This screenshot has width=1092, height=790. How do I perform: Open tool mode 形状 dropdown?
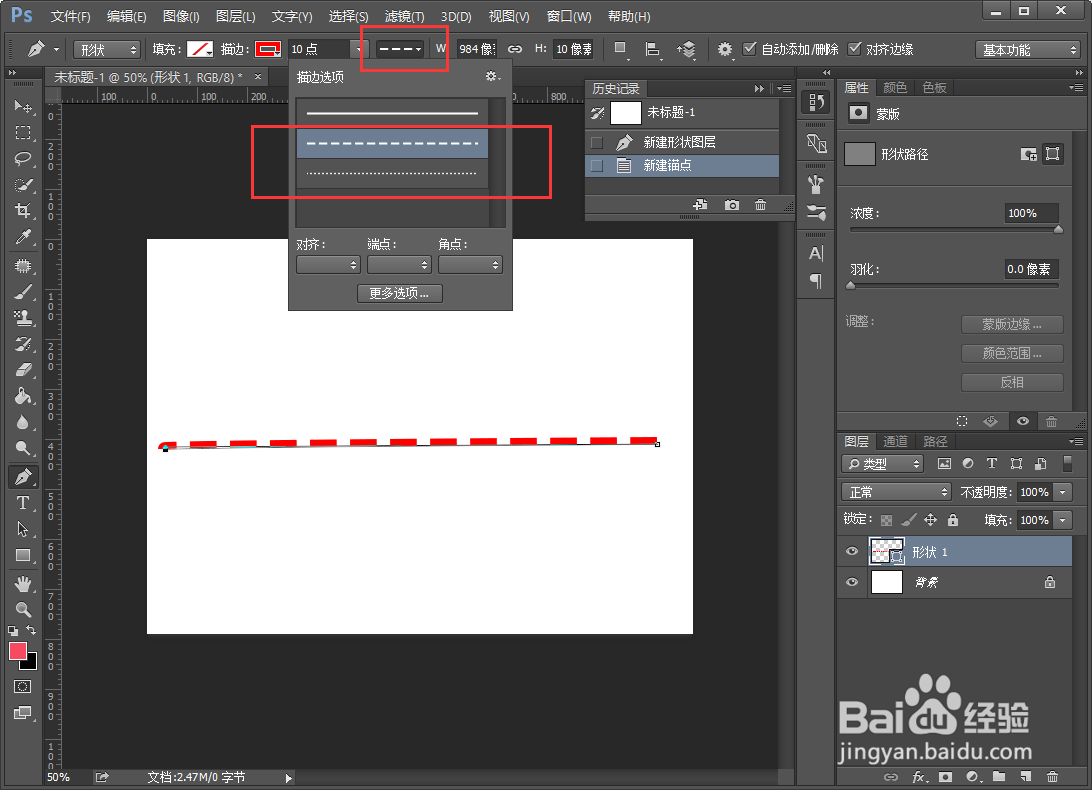pos(107,49)
